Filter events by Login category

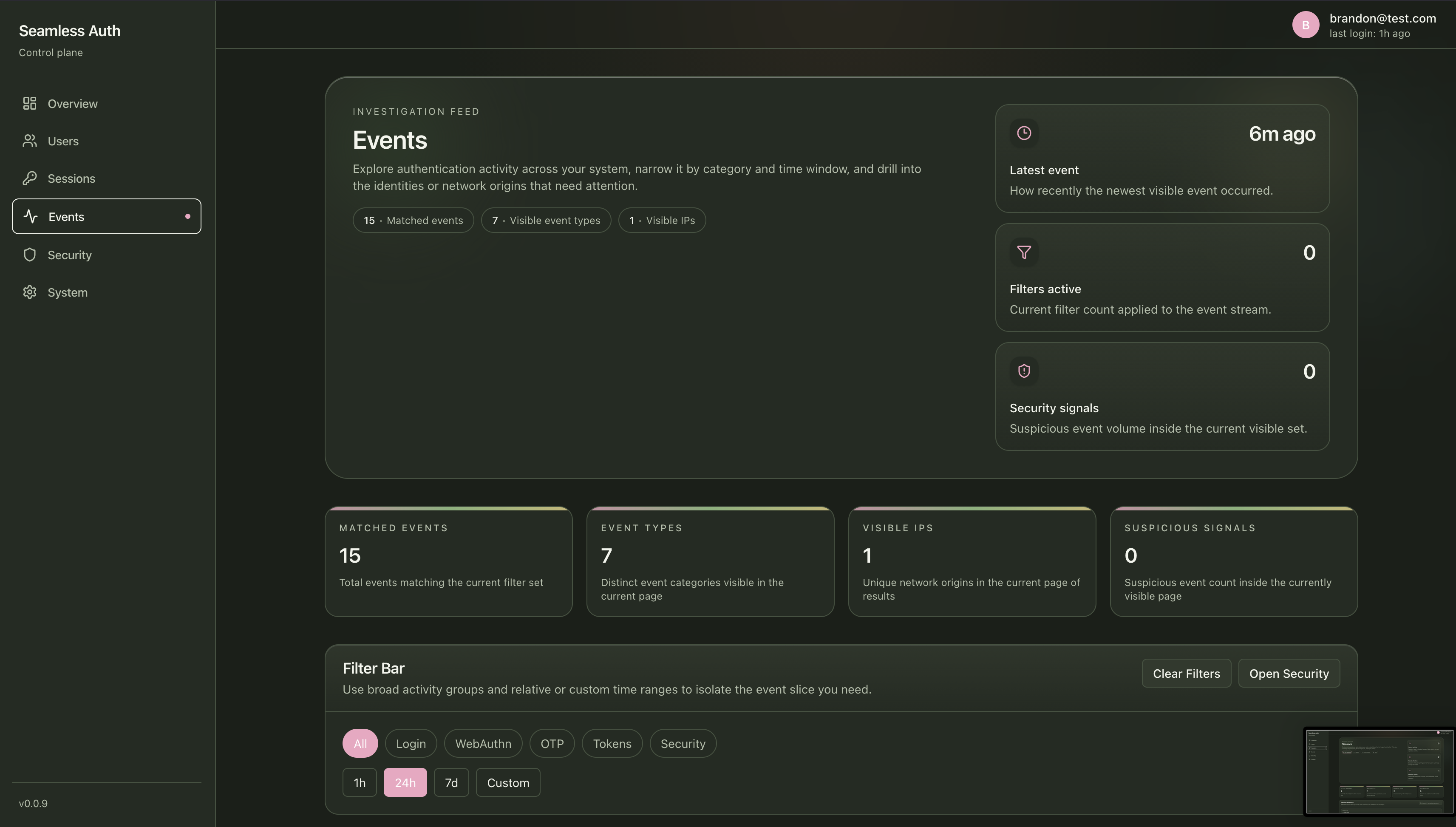click(x=411, y=744)
